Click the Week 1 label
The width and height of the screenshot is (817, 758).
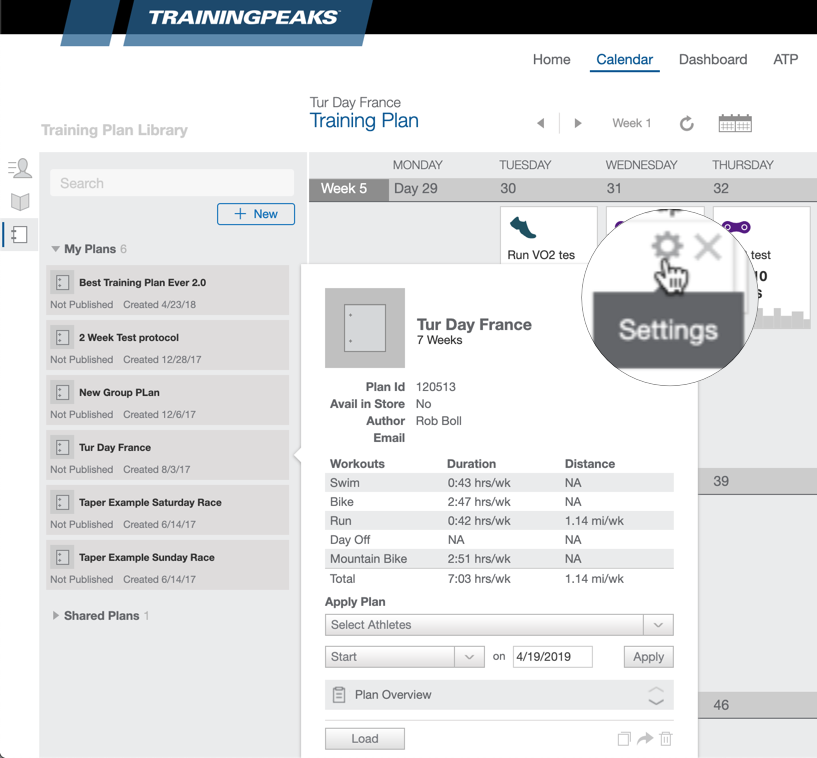tap(632, 123)
